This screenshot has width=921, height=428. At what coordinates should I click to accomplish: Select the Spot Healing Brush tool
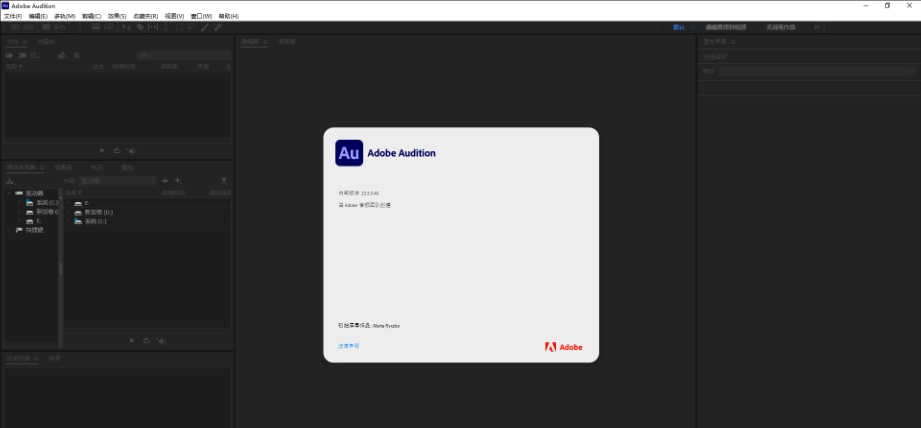[x=217, y=27]
